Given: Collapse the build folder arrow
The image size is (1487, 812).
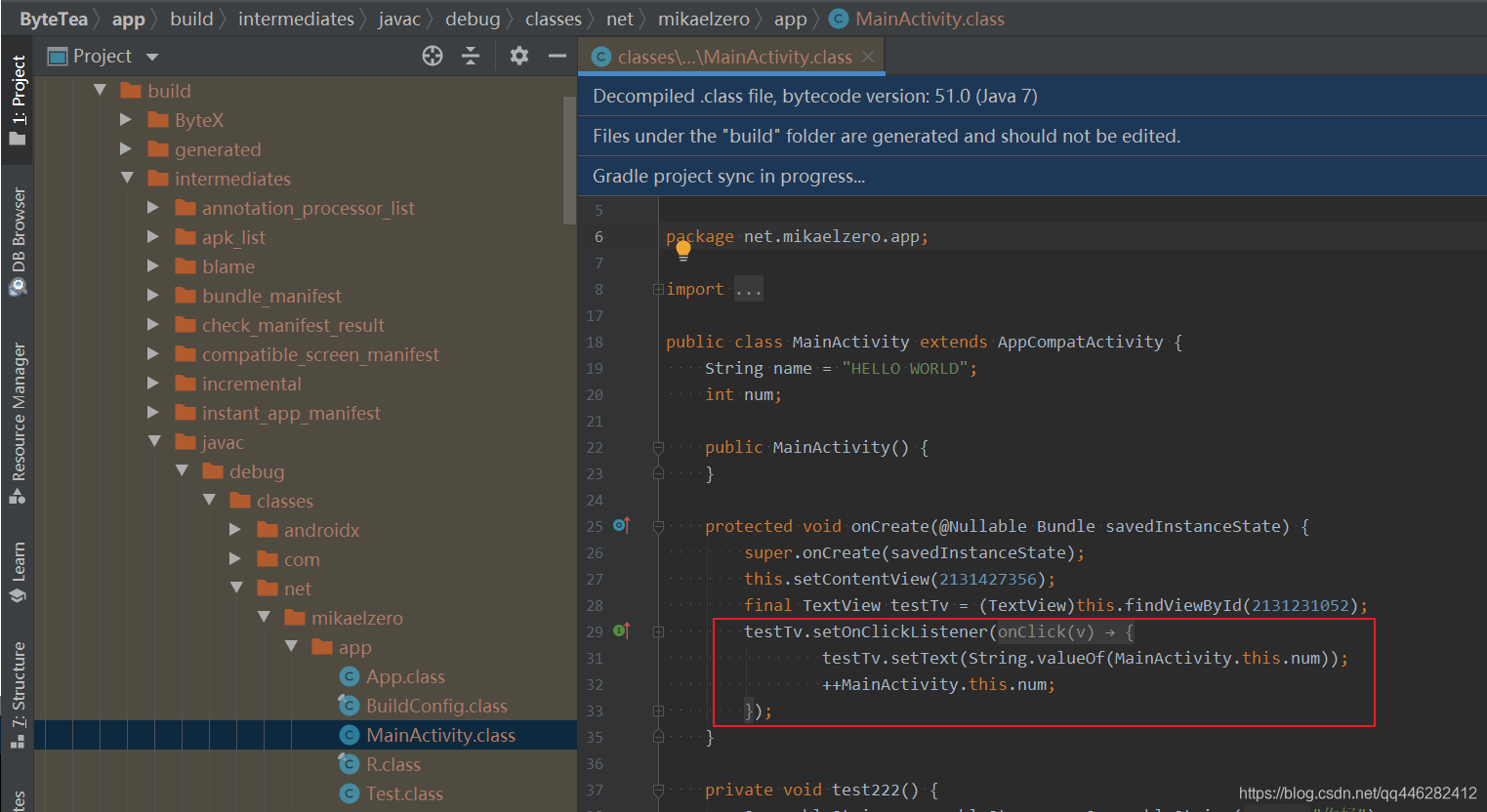Looking at the screenshot, I should click(100, 90).
